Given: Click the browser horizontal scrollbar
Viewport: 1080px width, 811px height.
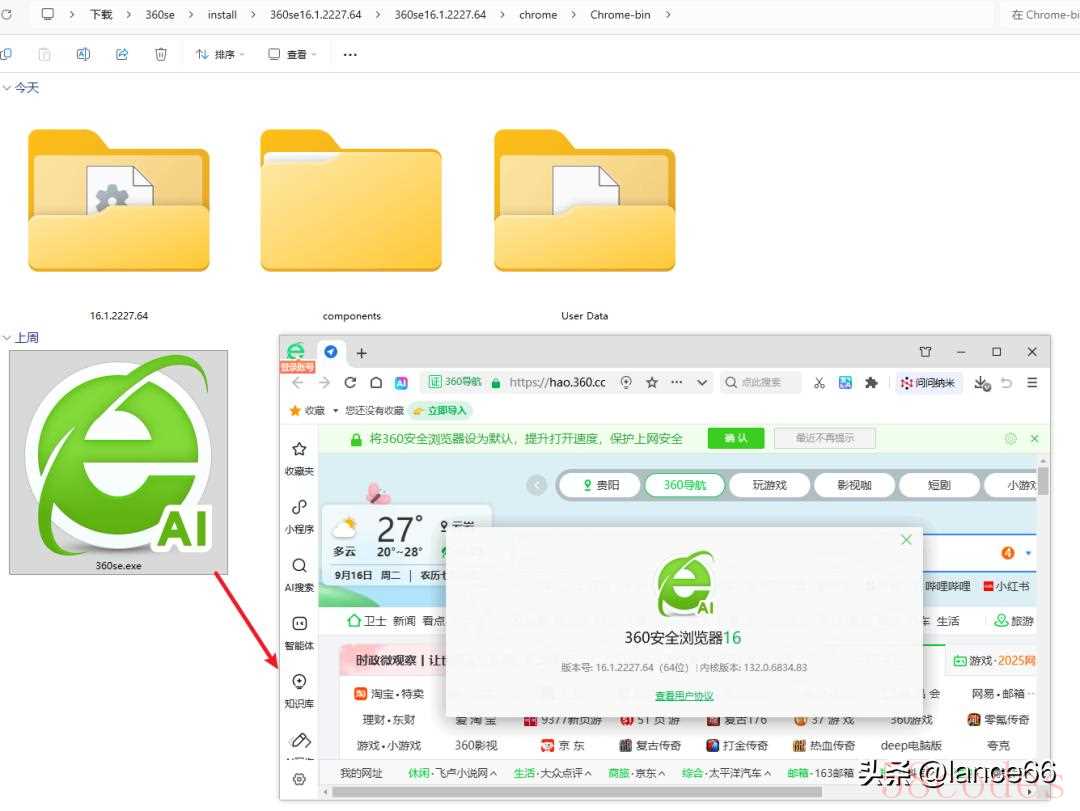Looking at the screenshot, I should pos(577,792).
